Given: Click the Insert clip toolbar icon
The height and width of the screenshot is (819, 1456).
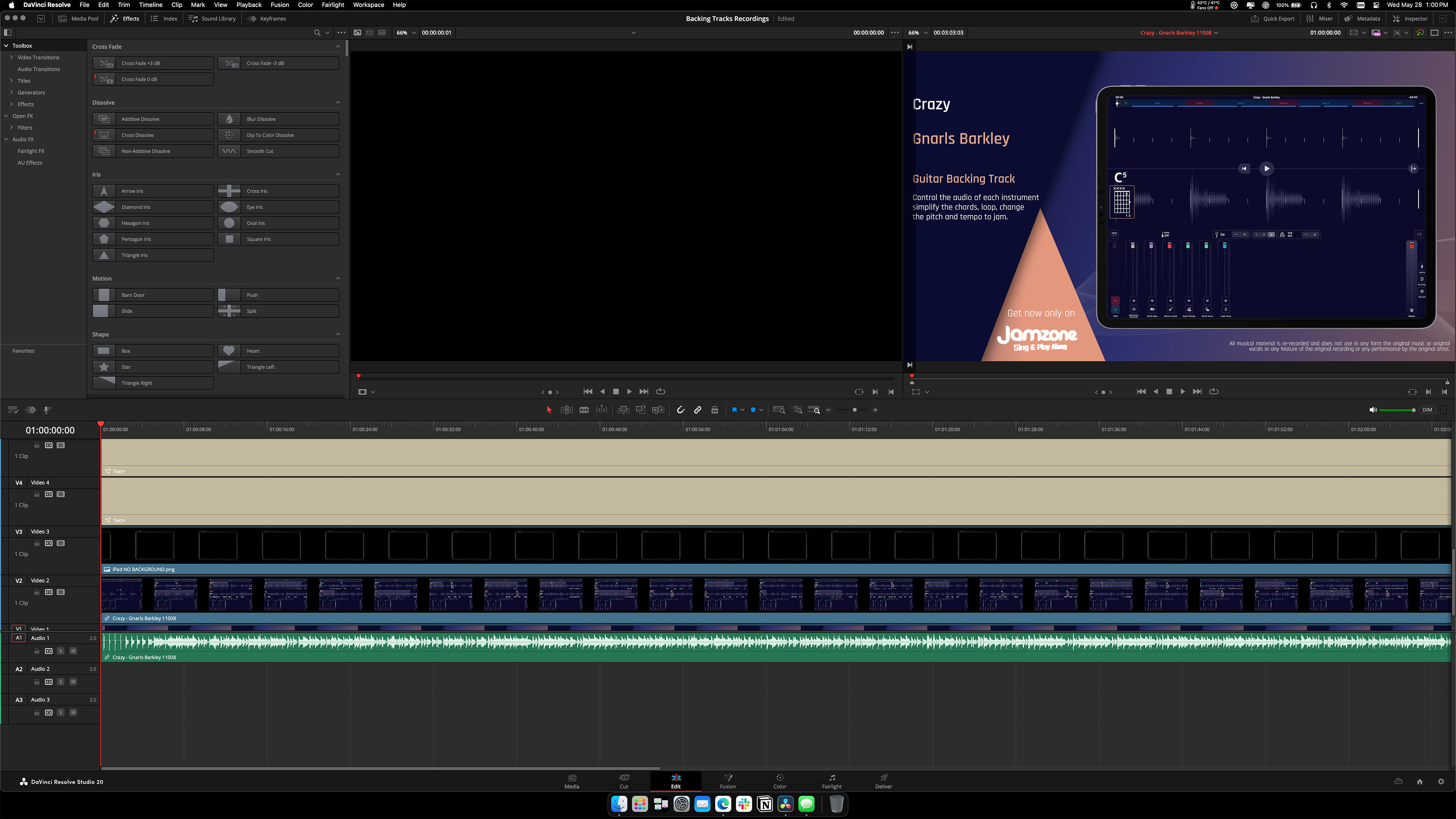Looking at the screenshot, I should pos(624,410).
